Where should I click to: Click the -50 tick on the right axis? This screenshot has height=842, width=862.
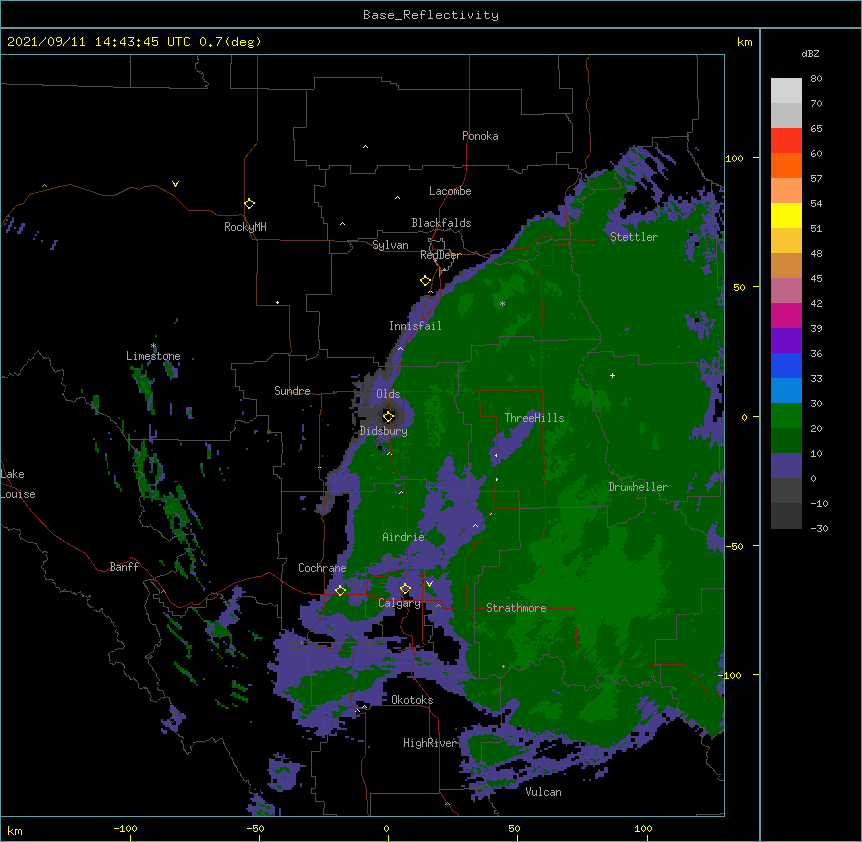coord(734,546)
